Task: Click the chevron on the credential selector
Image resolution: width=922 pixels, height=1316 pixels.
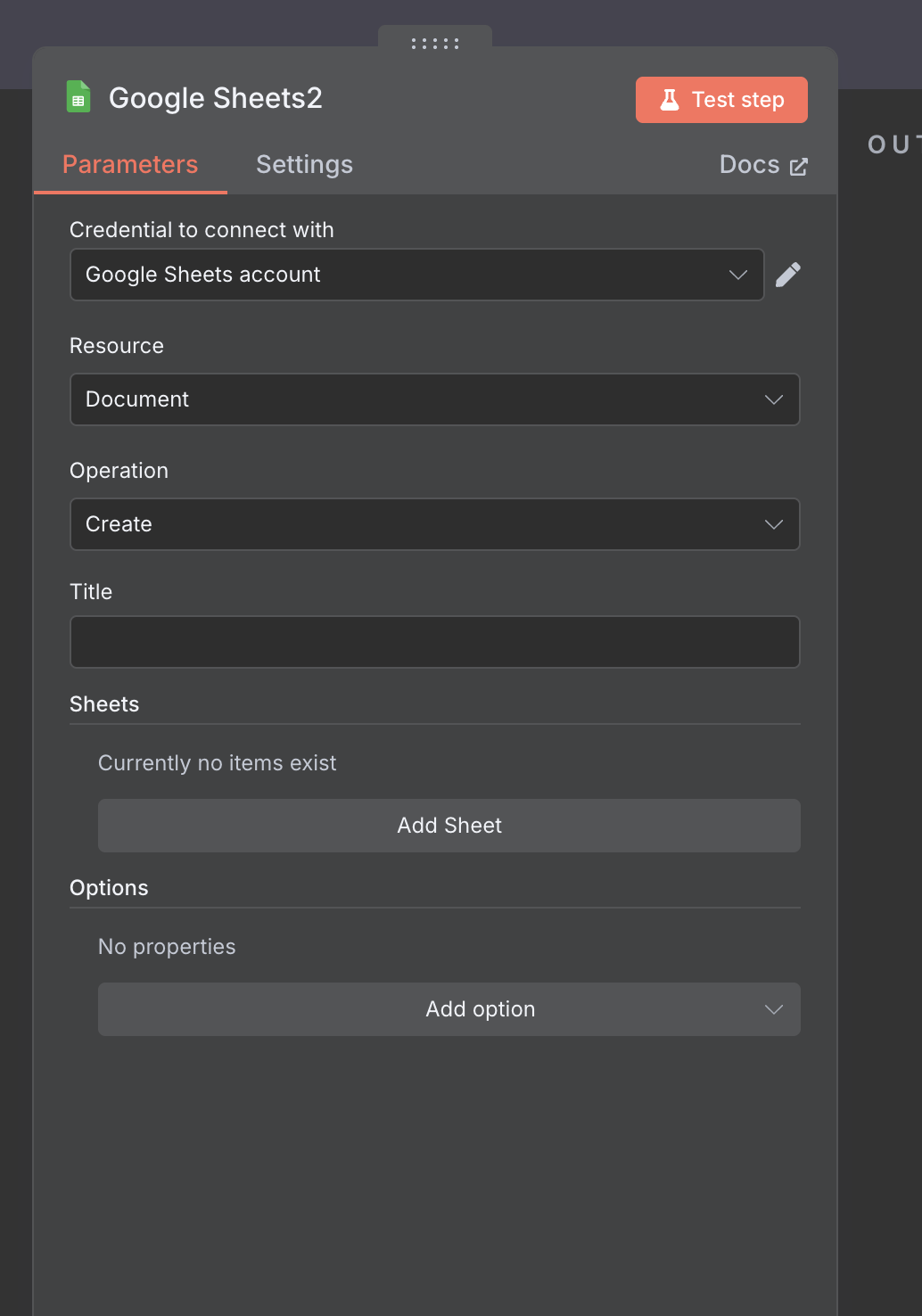Action: coord(737,275)
